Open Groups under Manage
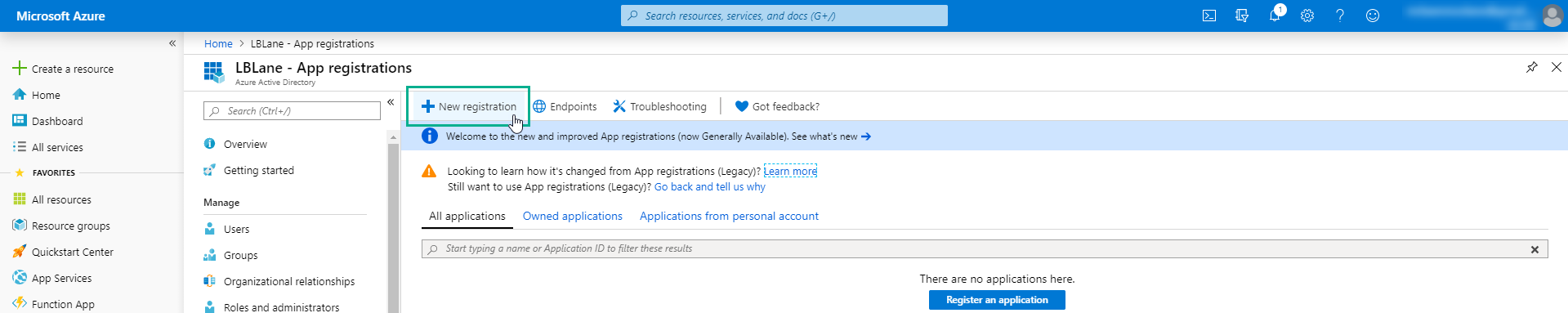 [240, 255]
